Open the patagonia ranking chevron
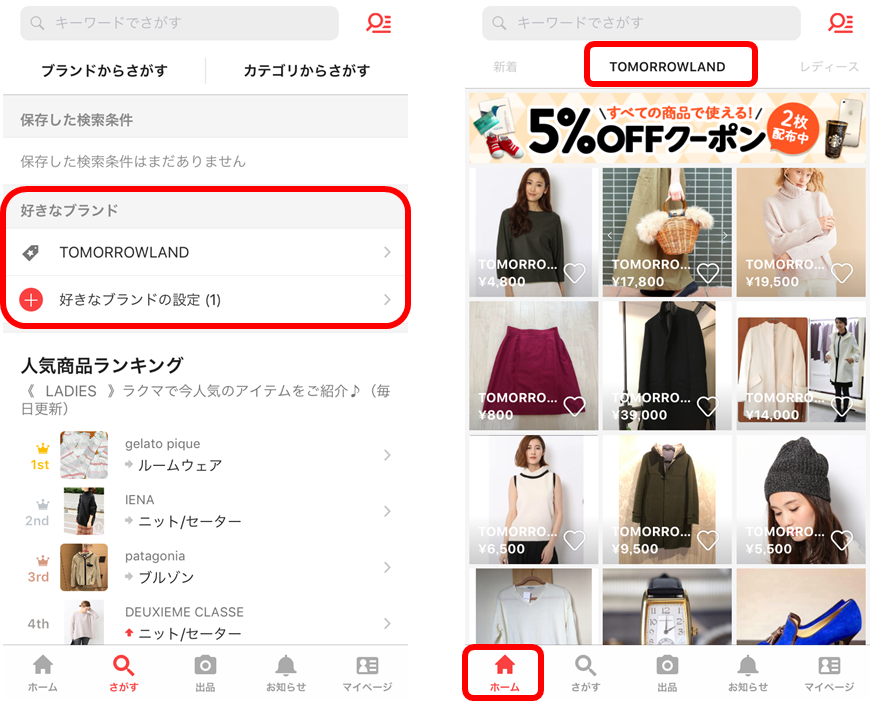870x701 pixels. point(387,567)
